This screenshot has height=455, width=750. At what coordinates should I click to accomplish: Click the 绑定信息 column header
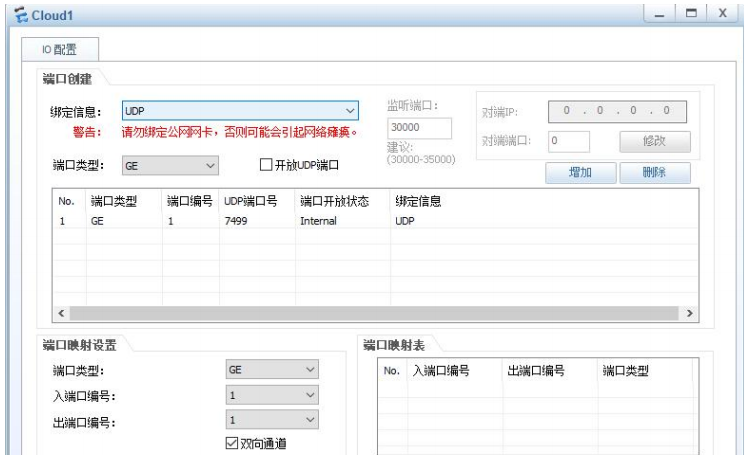[419, 201]
